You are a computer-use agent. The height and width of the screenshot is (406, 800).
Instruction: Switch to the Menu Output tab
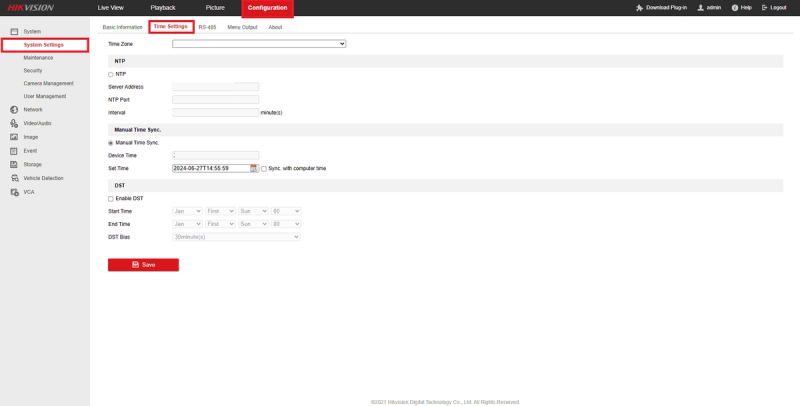[x=242, y=28]
